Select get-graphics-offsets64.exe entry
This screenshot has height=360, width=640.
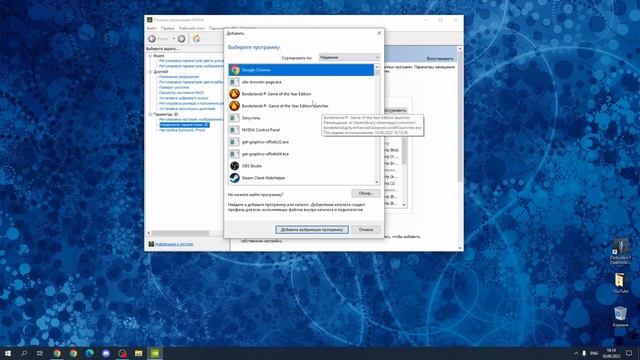coord(301,154)
